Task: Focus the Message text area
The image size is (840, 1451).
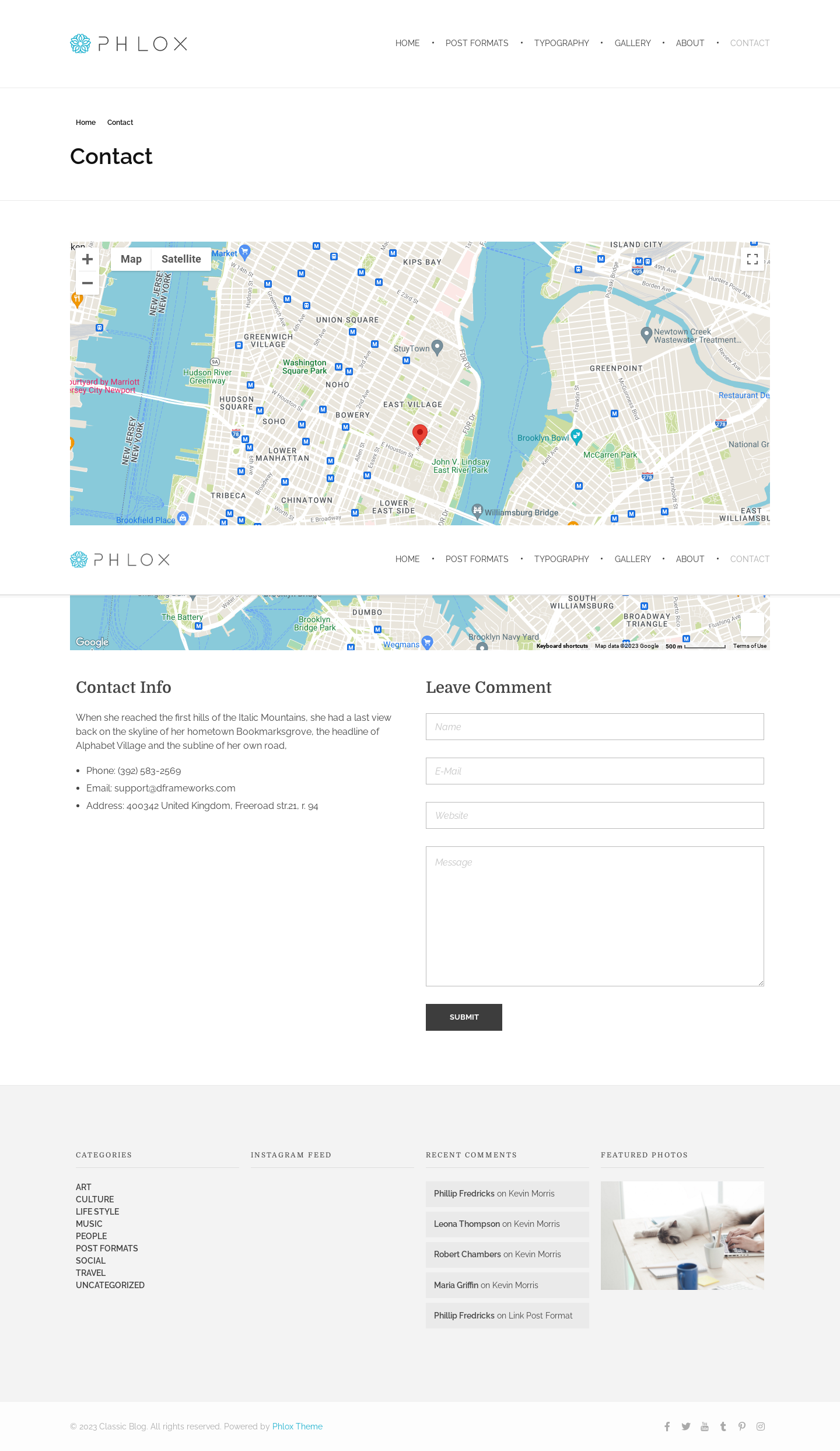Action: 594,916
